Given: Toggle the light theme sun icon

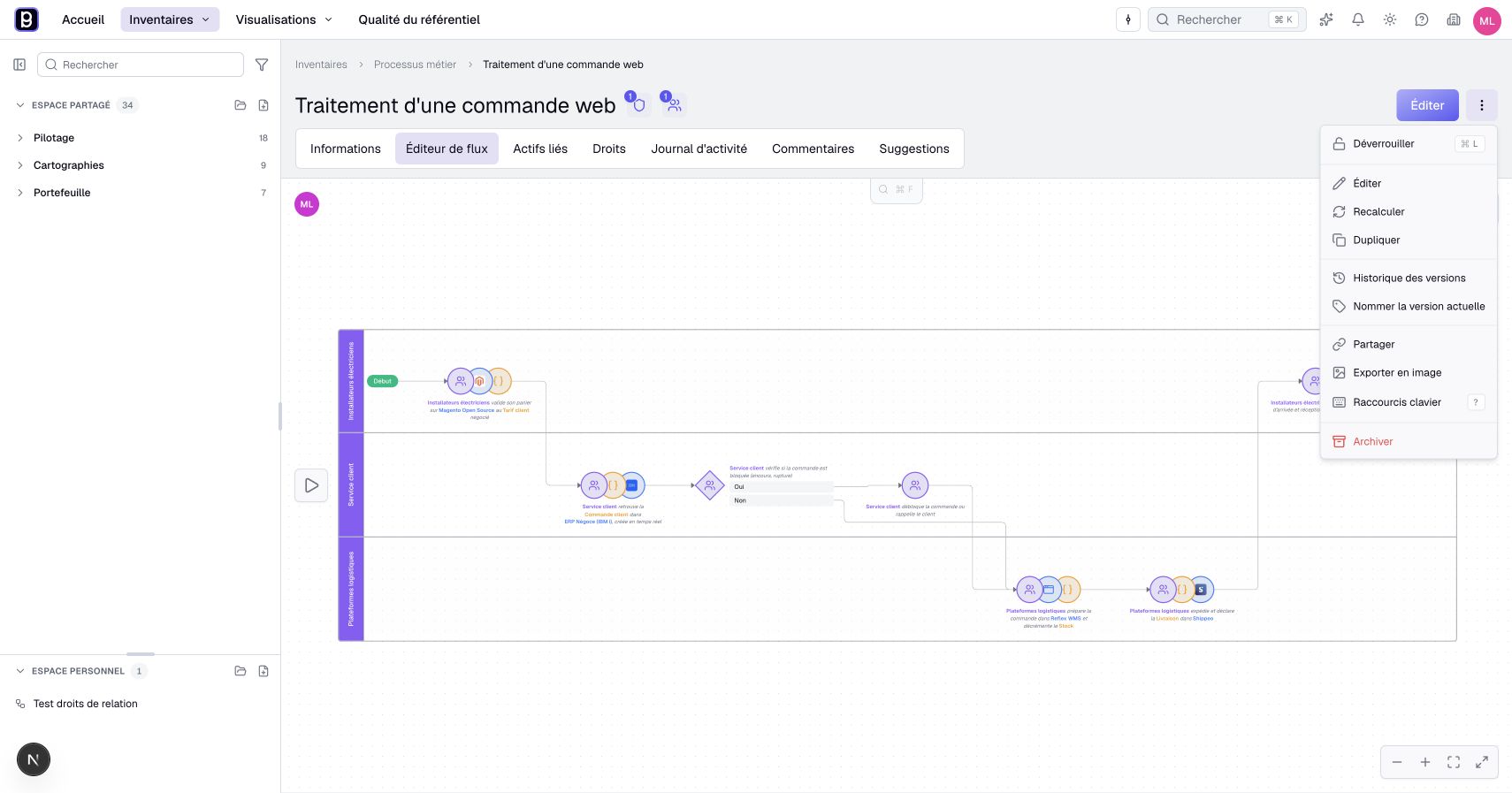Looking at the screenshot, I should pyautogui.click(x=1390, y=19).
